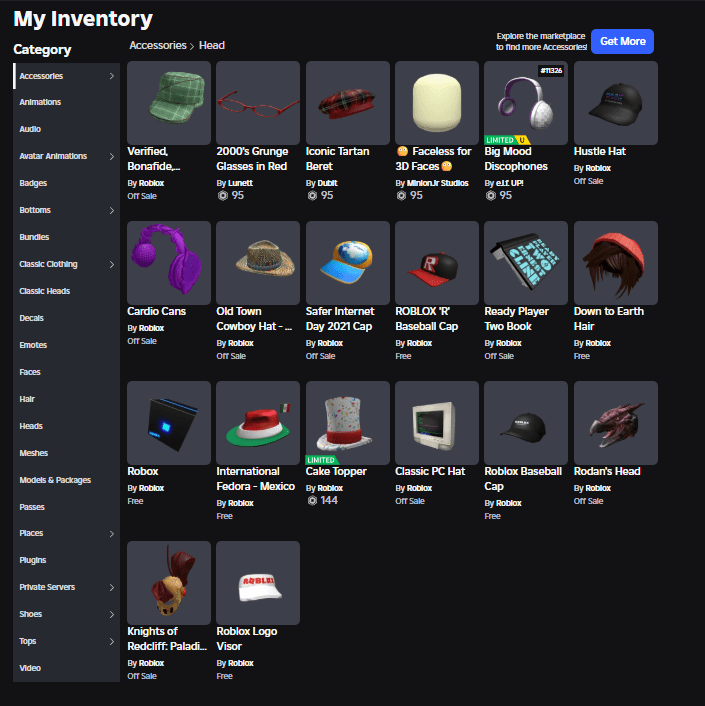Viewport: 705px width, 706px height.
Task: Expand the Private Servers category arrow
Action: coord(112,587)
